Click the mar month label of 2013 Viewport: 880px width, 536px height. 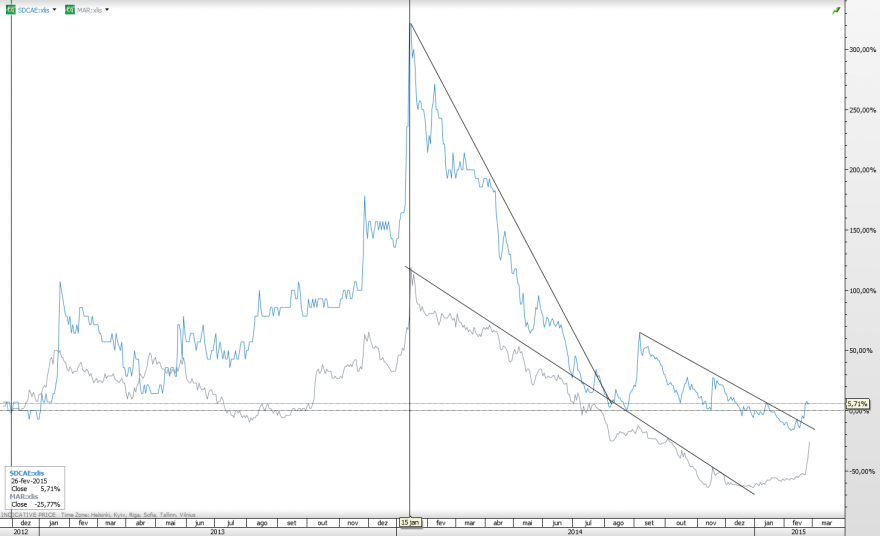(111, 523)
